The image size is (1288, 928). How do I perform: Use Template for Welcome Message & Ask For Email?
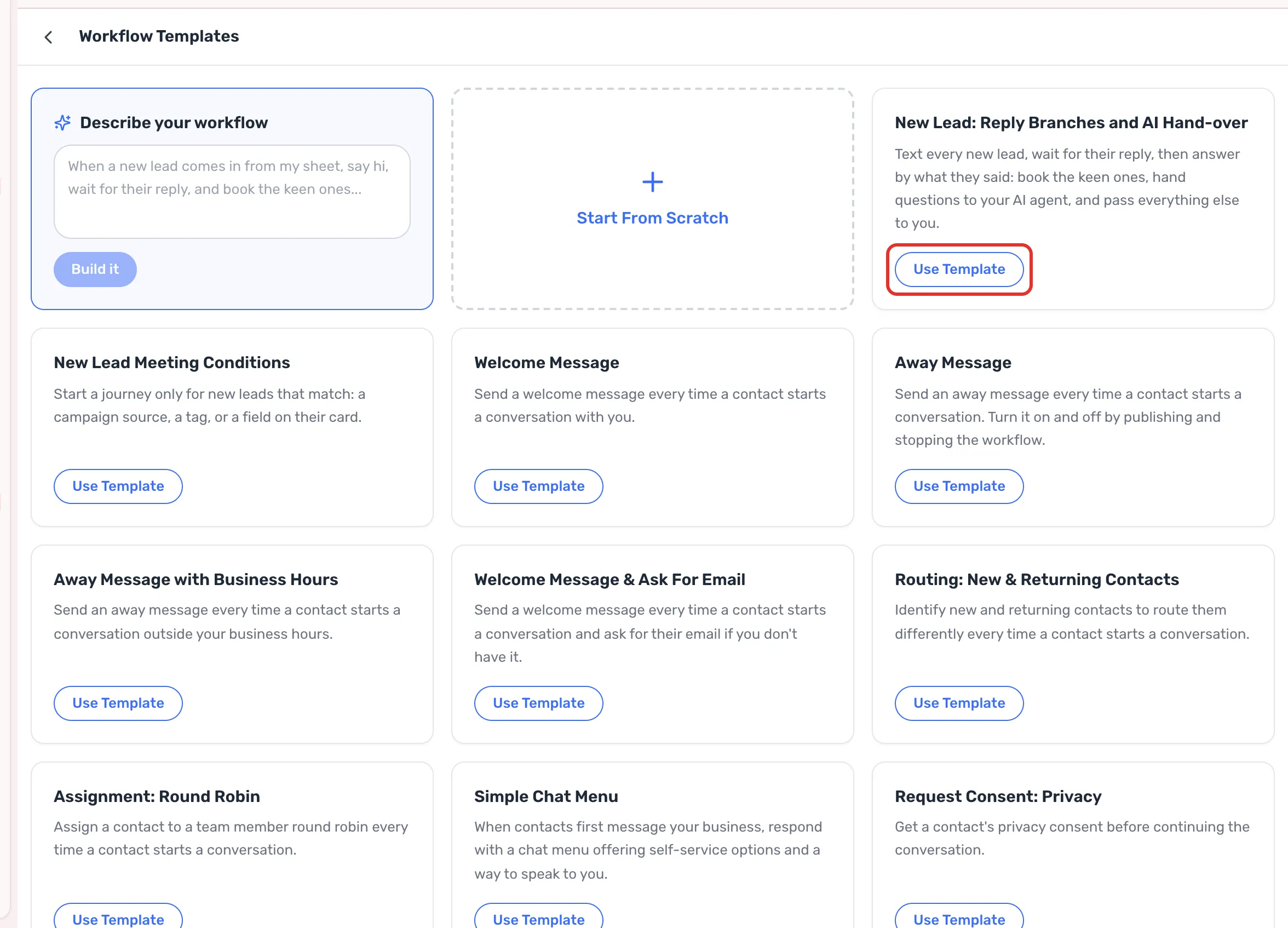click(x=538, y=703)
